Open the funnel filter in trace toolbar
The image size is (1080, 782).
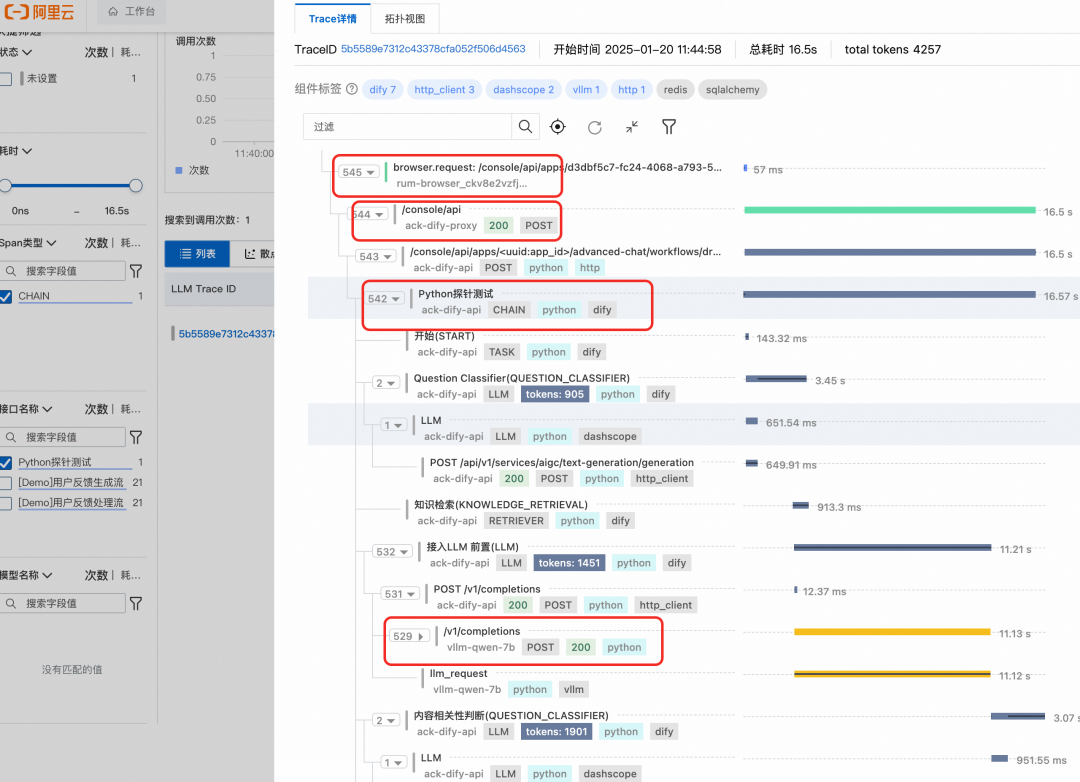[669, 127]
